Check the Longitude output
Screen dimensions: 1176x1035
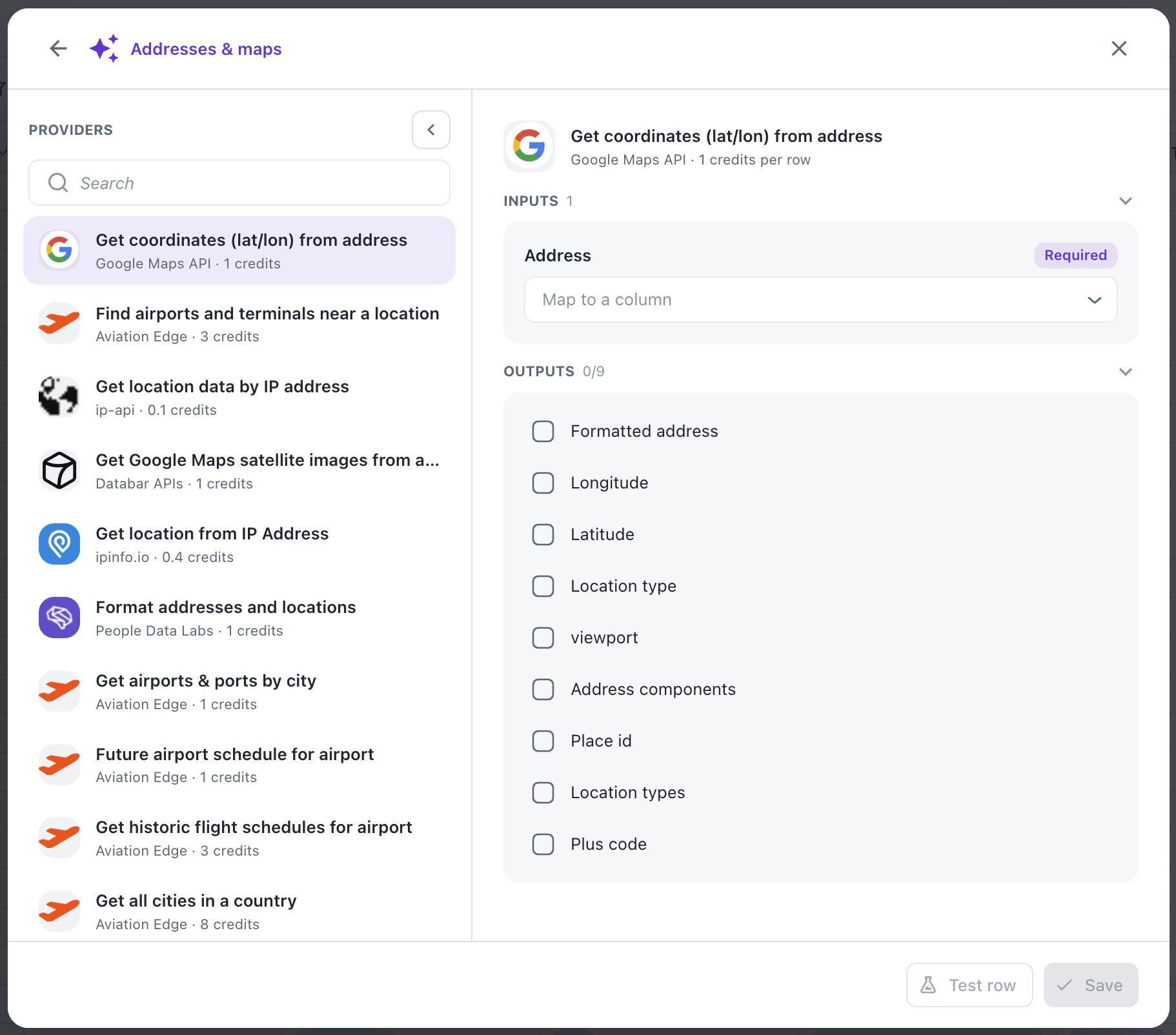(x=543, y=483)
